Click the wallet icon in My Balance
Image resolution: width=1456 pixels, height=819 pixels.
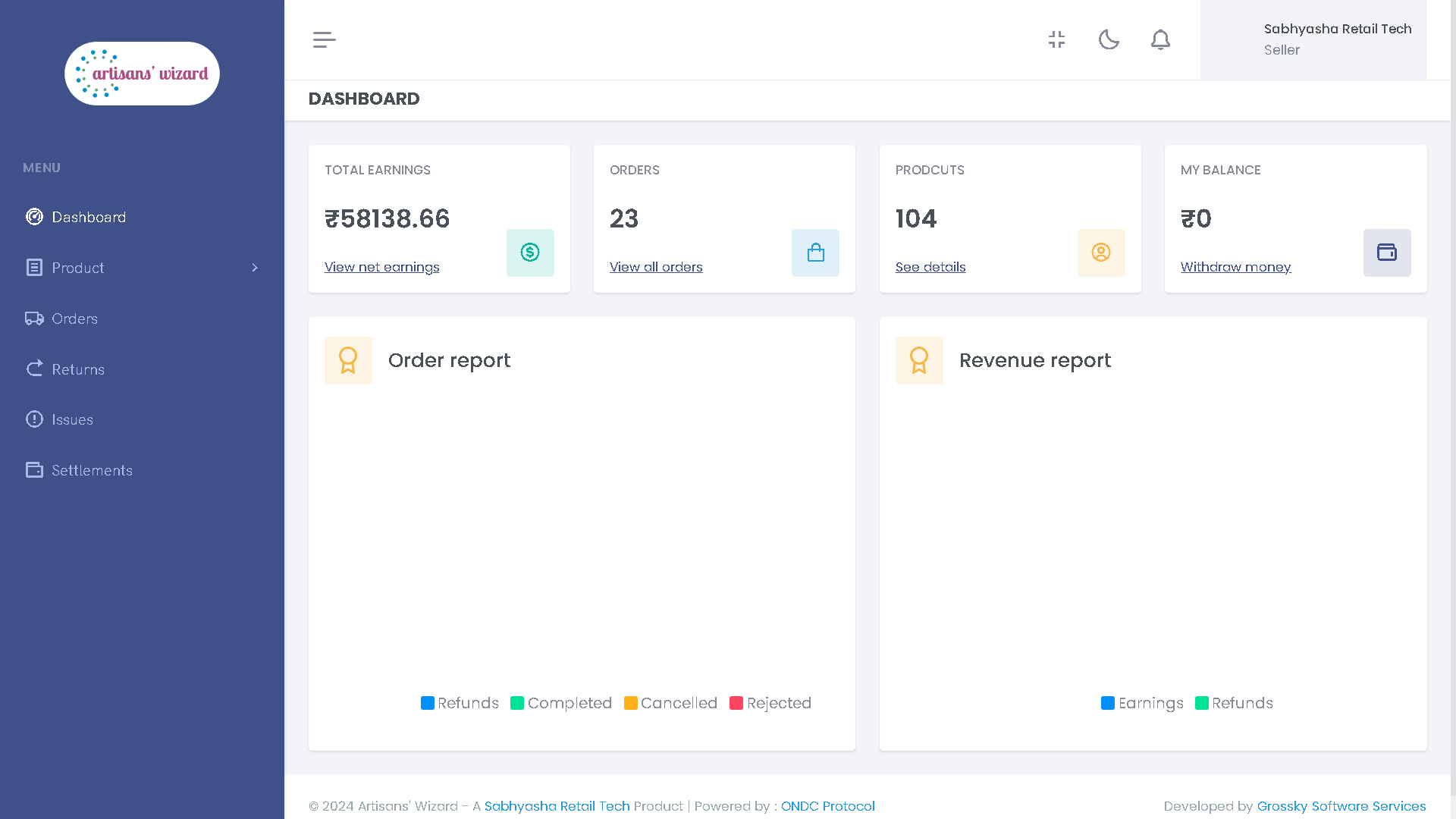[x=1387, y=253]
